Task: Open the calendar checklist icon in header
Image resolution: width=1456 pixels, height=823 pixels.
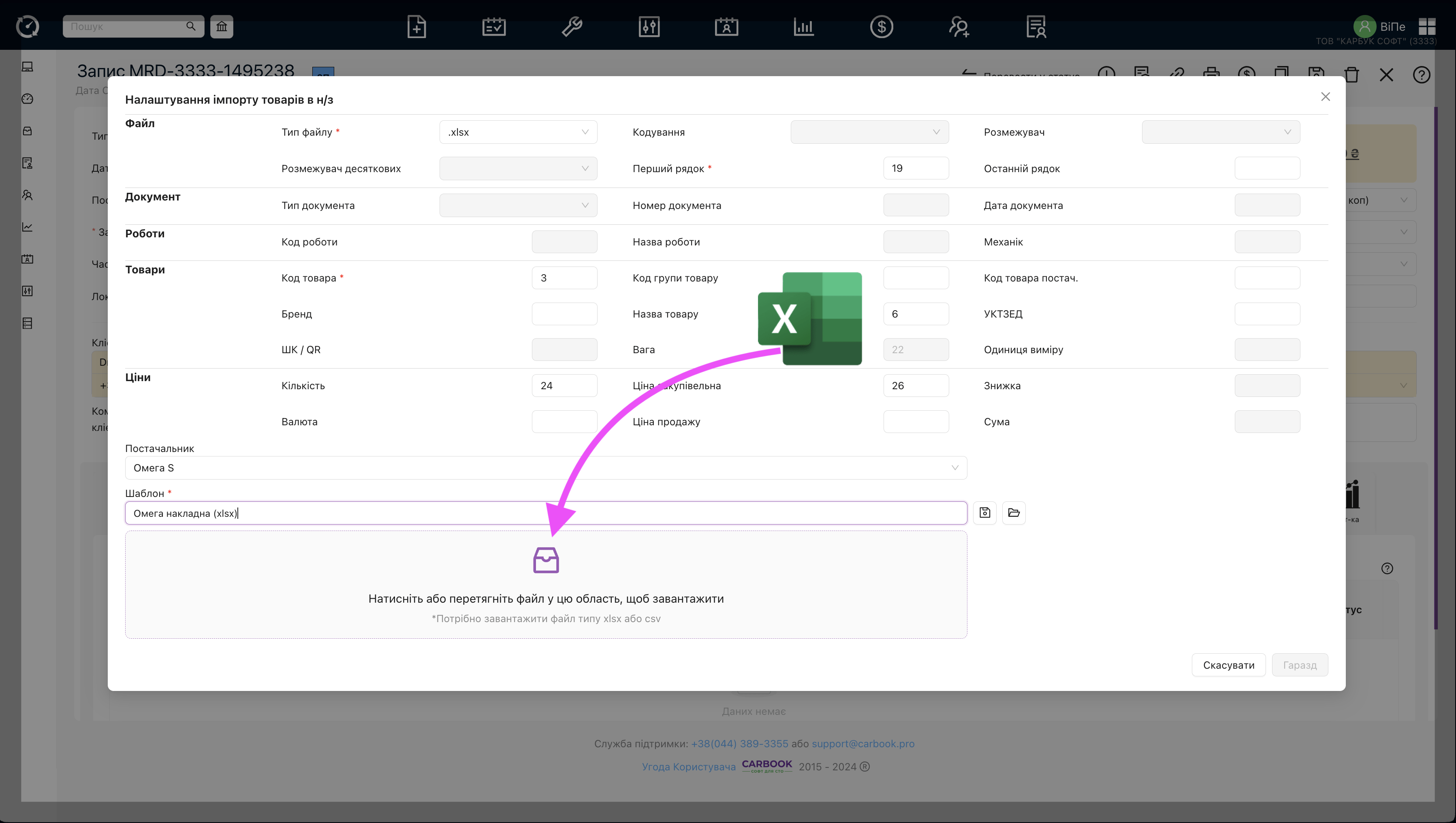Action: (x=494, y=27)
